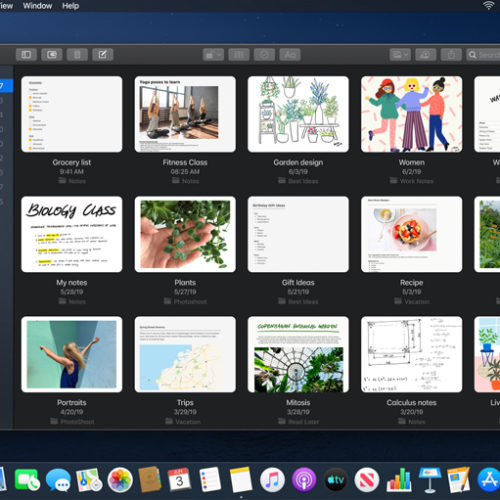This screenshot has width=500, height=500.
Task: Toggle the Notes sidebar button
Action: point(26,54)
